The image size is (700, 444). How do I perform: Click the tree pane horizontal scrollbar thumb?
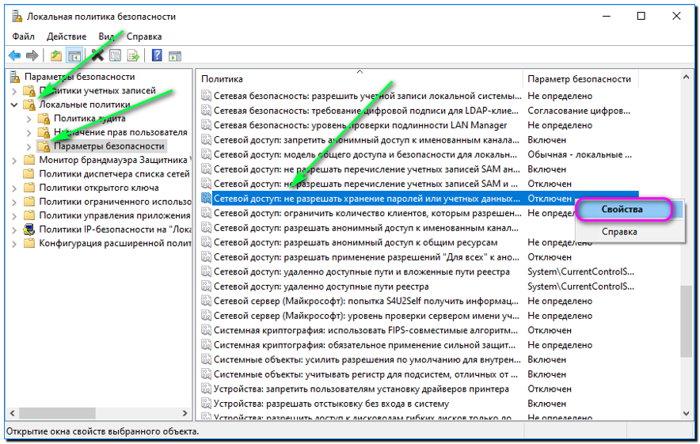tap(57, 413)
